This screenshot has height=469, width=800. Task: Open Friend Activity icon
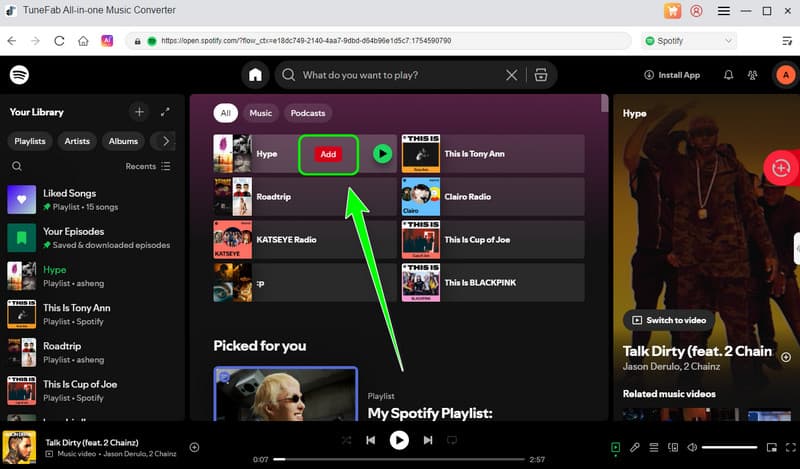pos(753,75)
